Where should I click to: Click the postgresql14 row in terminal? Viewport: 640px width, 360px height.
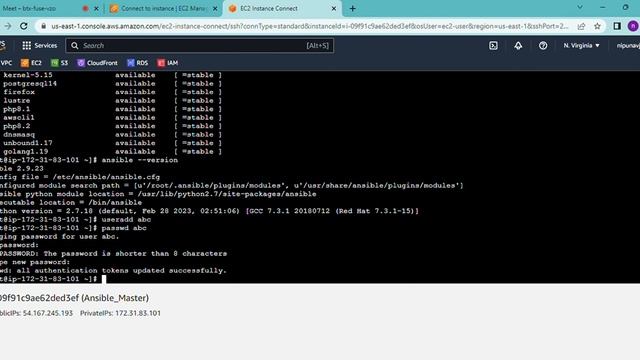112,84
